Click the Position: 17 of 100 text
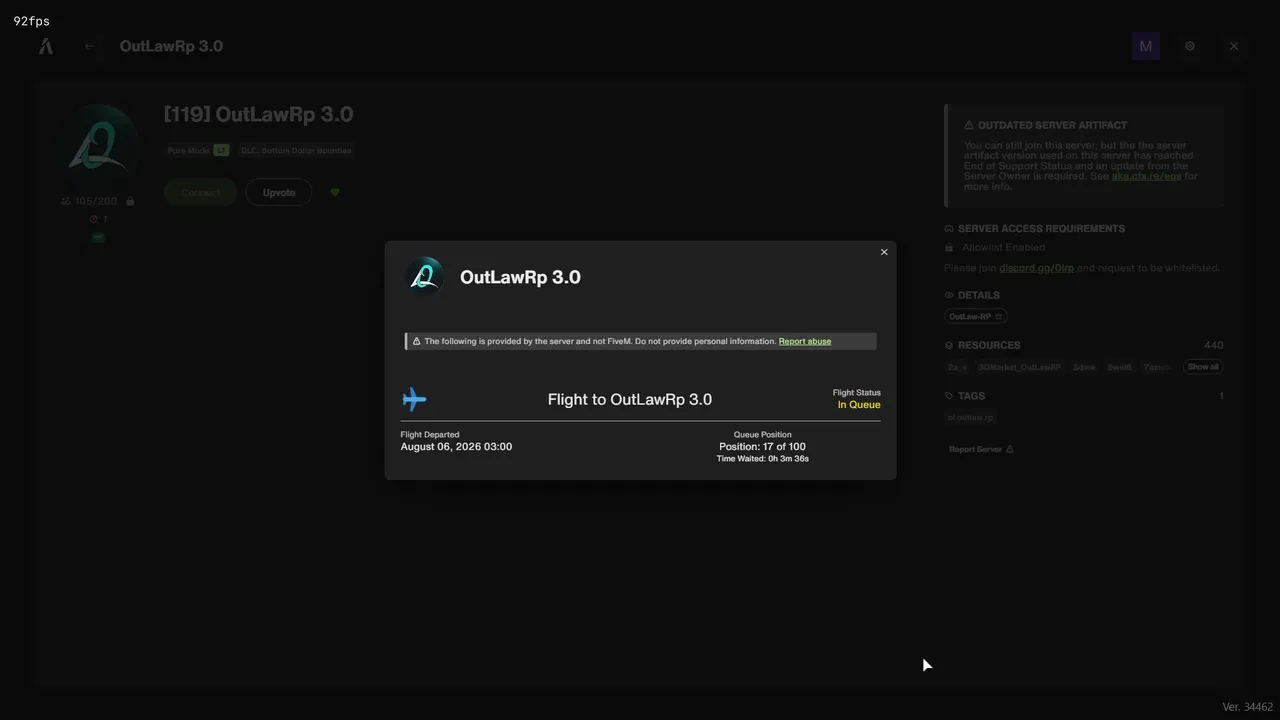 (x=762, y=447)
